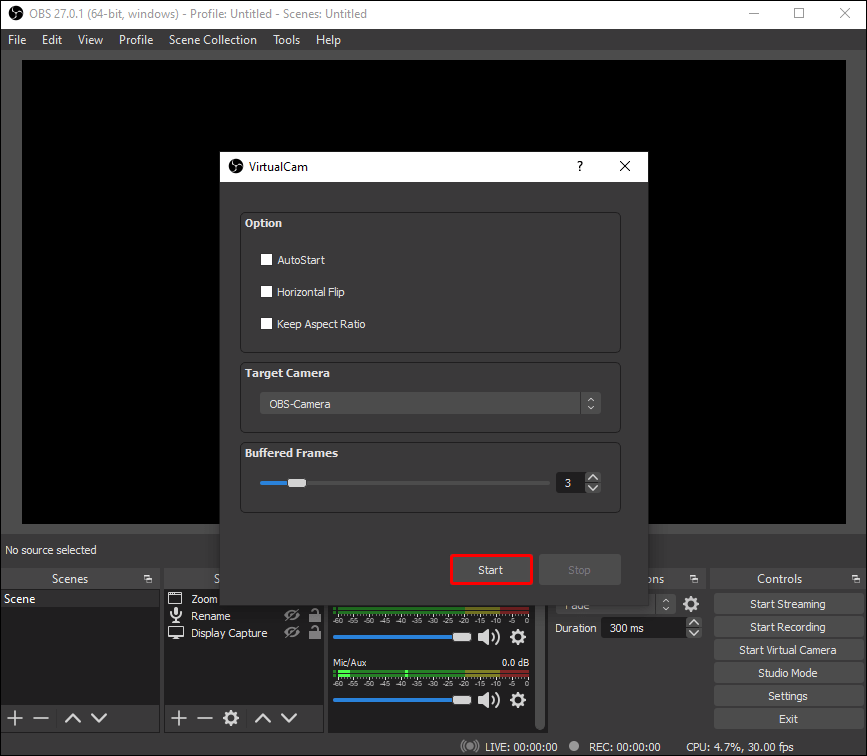Increase transition Duration with the up stepper
The image size is (867, 756).
(693, 621)
